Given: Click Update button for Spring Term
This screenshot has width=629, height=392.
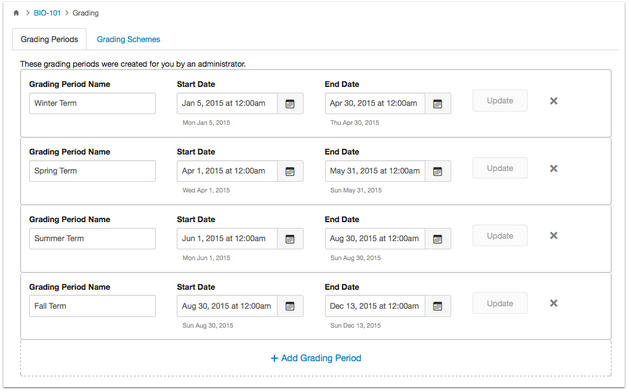Looking at the screenshot, I should [x=500, y=168].
